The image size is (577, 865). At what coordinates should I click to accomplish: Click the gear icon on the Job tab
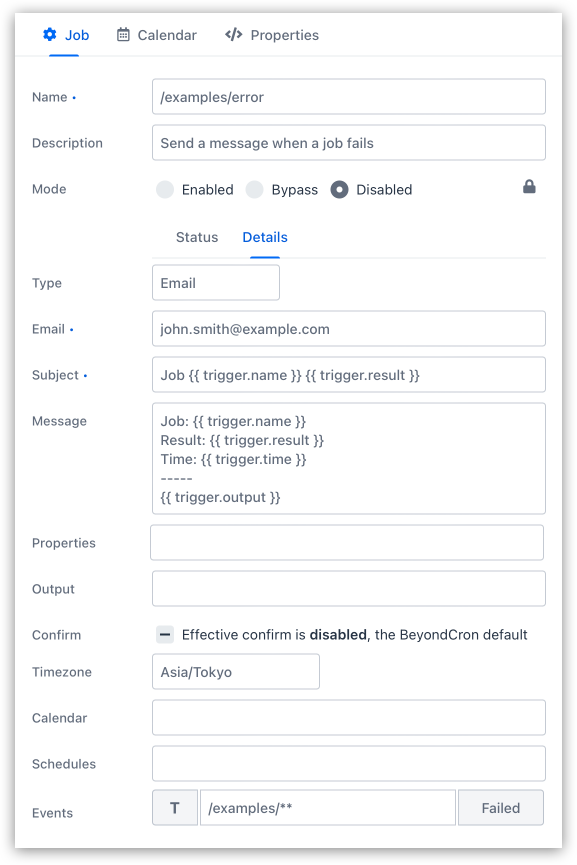50,35
